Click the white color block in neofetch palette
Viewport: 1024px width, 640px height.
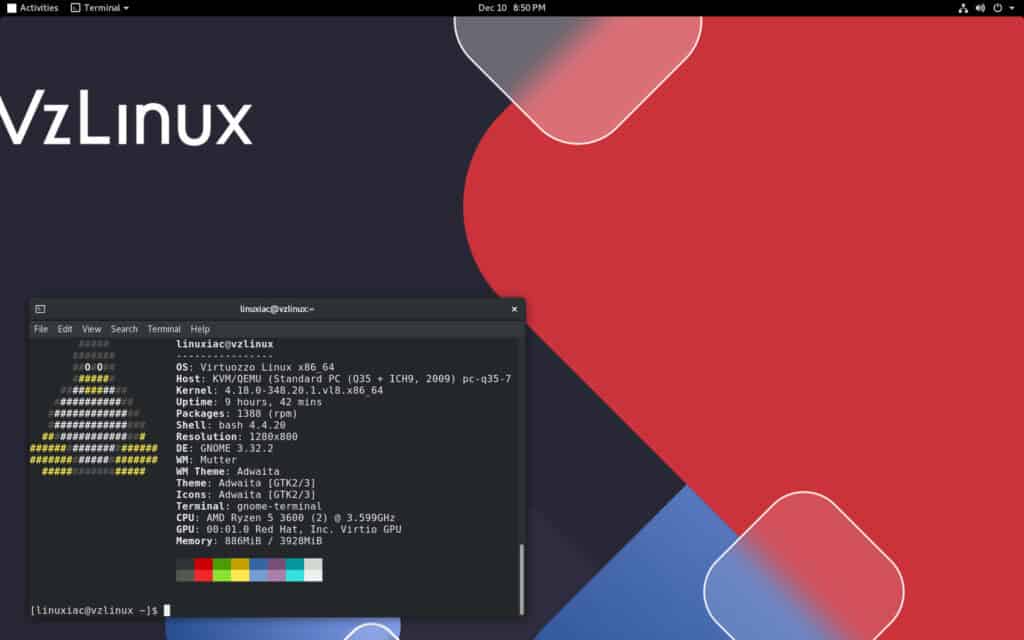tap(313, 569)
